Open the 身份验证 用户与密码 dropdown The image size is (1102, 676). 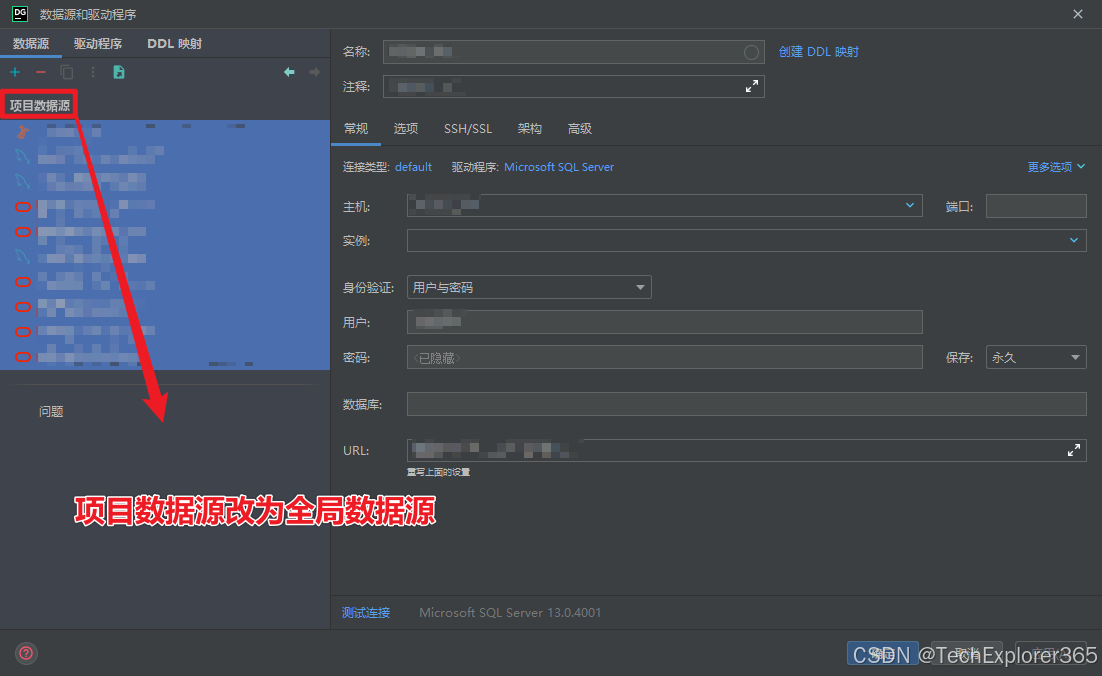point(529,287)
